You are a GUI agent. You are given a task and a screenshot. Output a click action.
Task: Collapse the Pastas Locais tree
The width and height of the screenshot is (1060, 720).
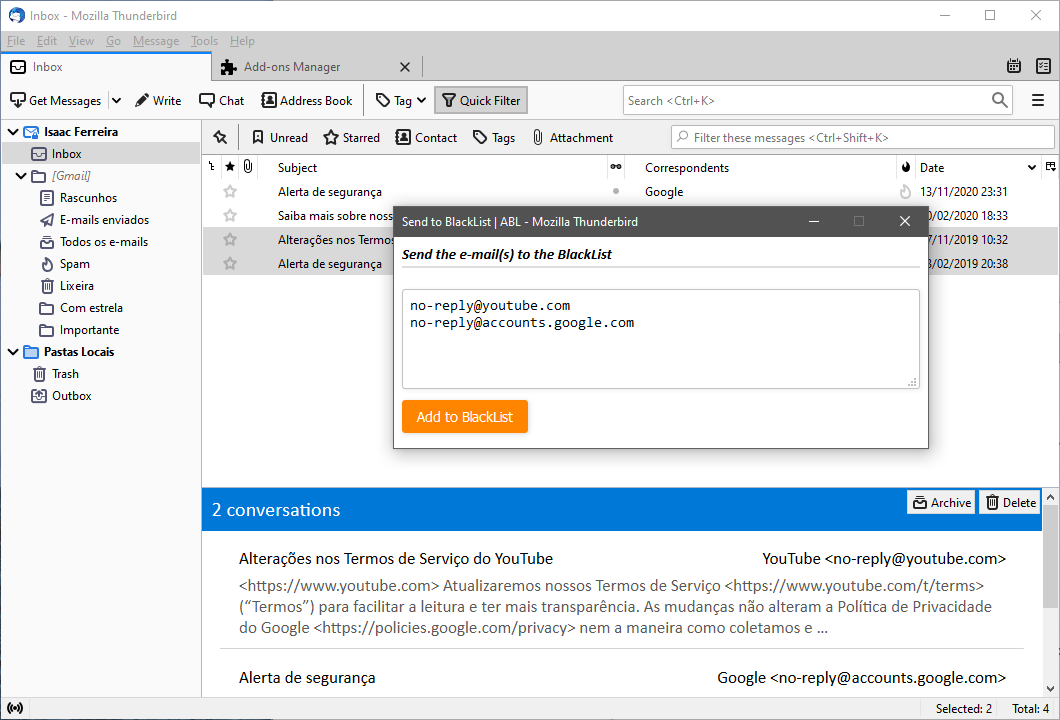pos(13,352)
